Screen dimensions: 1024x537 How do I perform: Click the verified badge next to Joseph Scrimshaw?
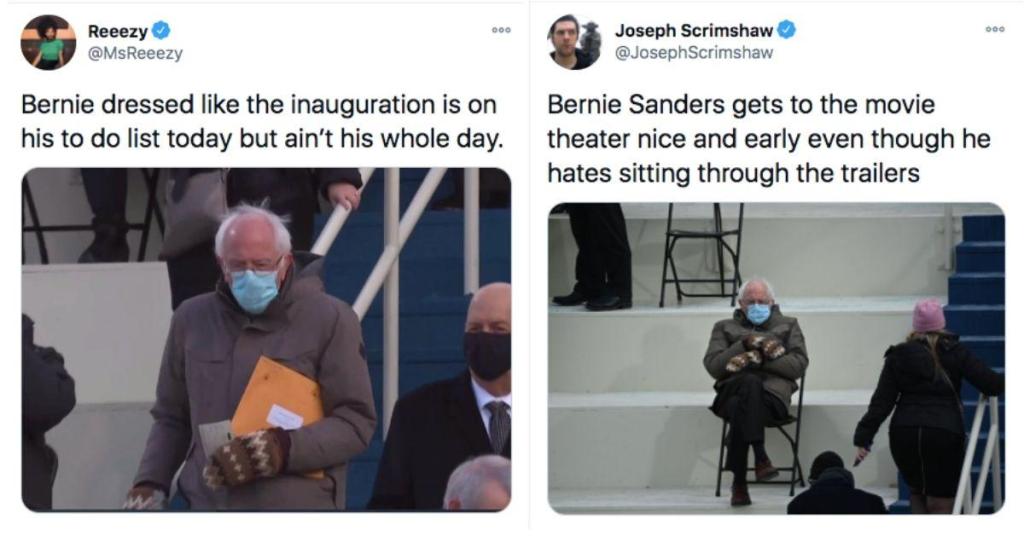tap(787, 30)
